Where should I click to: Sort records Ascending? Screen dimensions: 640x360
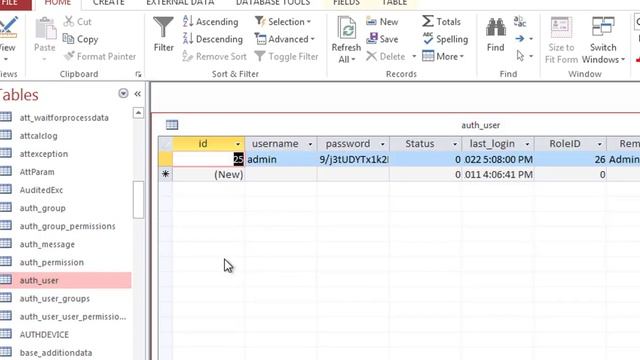pyautogui.click(x=211, y=22)
